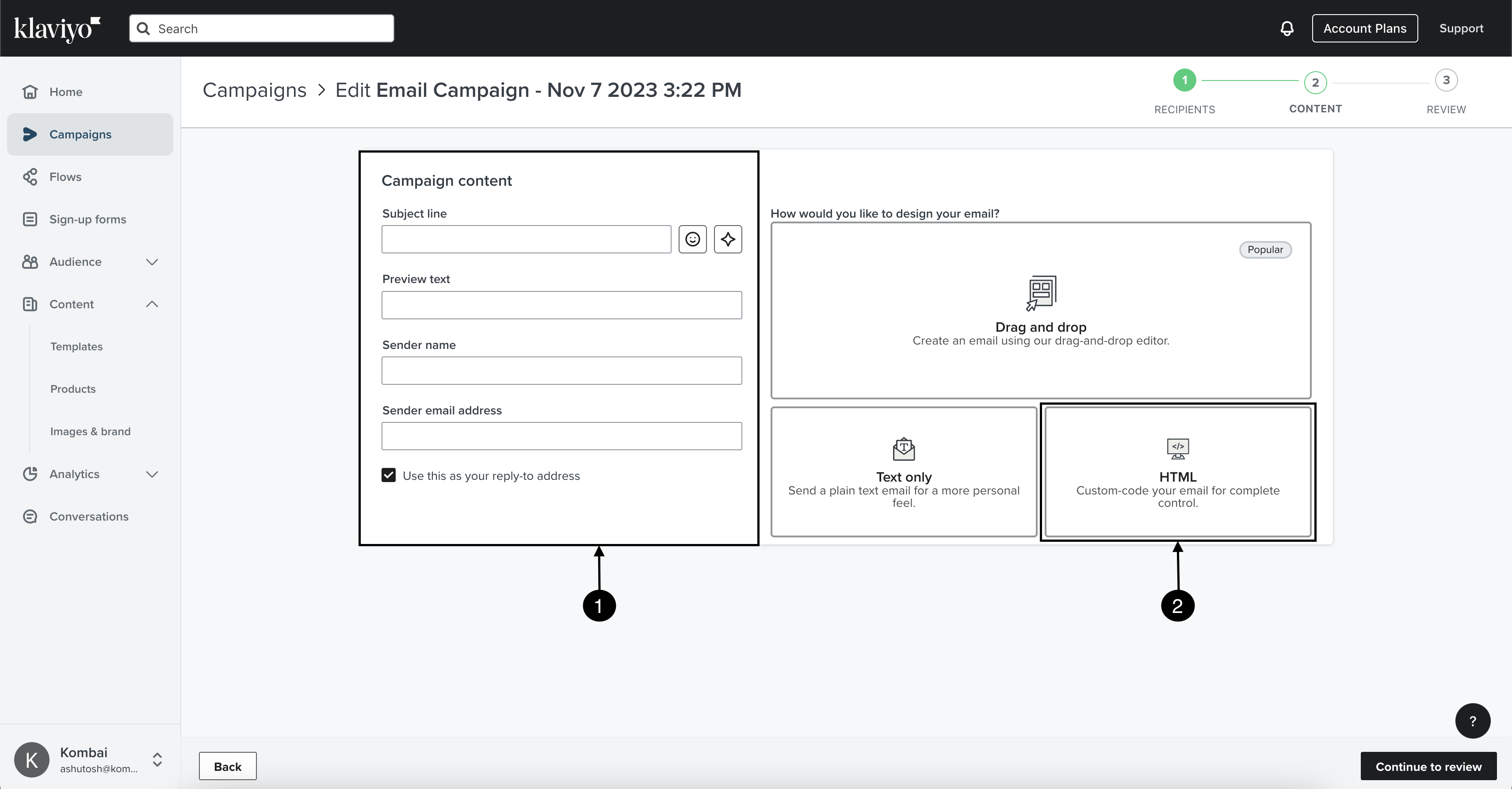Click into the Preview text field
Screen dimensions: 1512x789
pos(561,305)
